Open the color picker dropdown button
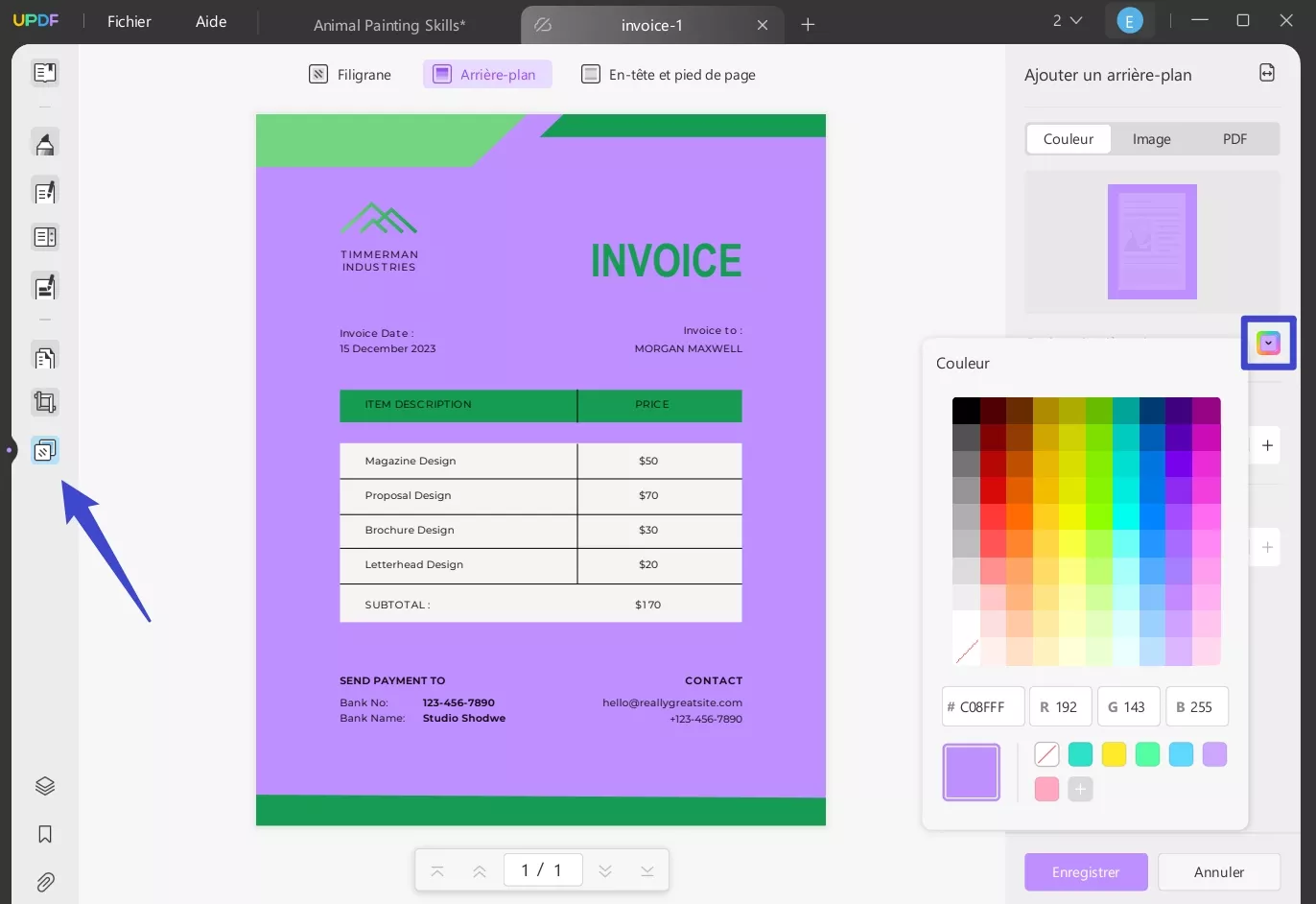This screenshot has height=904, width=1316. (x=1268, y=343)
